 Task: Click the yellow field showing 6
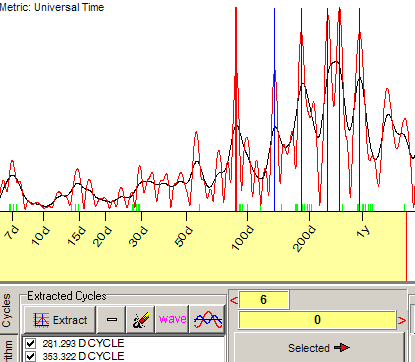click(x=264, y=299)
